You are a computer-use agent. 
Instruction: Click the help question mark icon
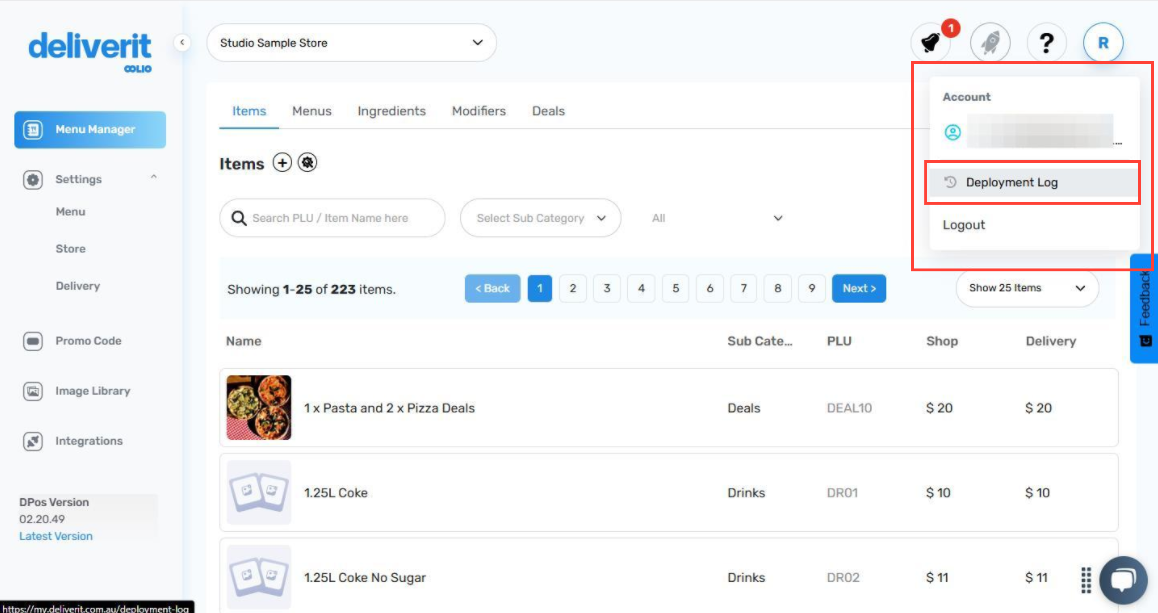pos(1046,42)
